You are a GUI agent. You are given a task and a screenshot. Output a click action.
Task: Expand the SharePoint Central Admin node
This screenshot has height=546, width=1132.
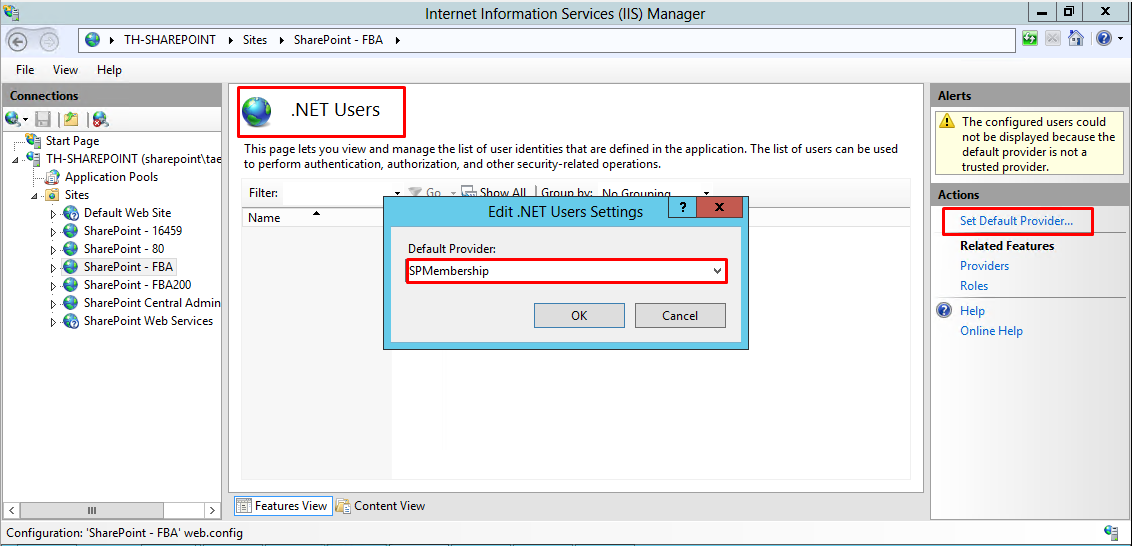[x=52, y=304]
